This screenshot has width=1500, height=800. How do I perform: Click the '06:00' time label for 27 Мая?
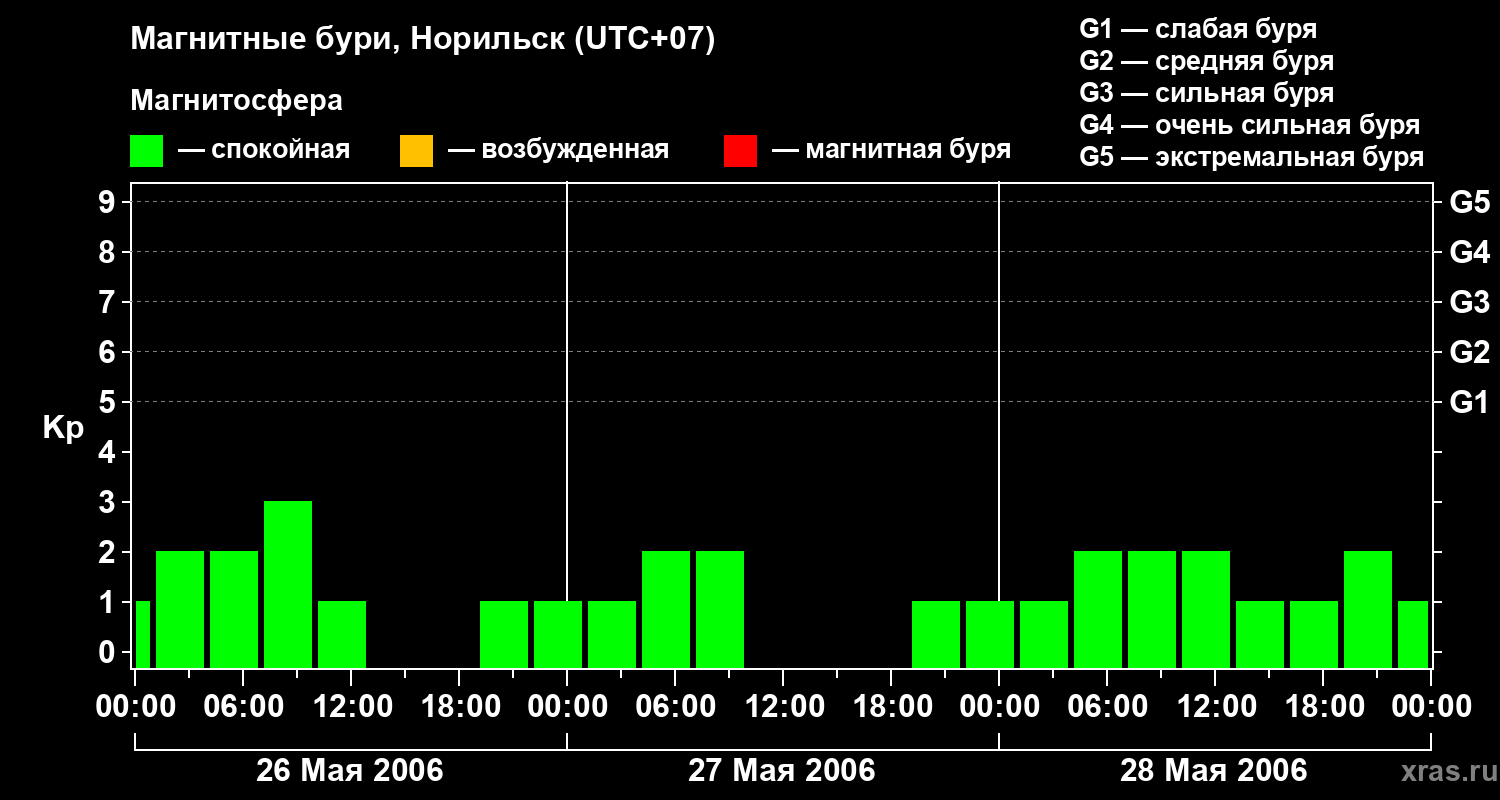coord(675,706)
